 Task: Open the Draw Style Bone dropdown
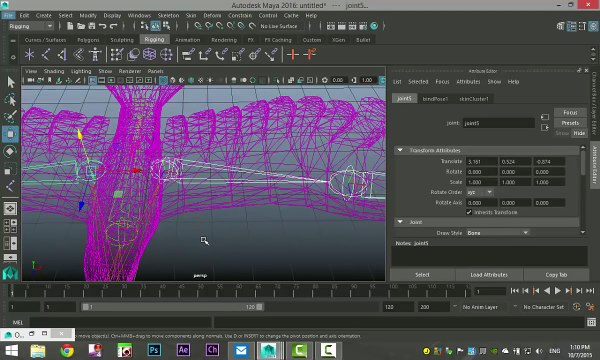coord(497,233)
